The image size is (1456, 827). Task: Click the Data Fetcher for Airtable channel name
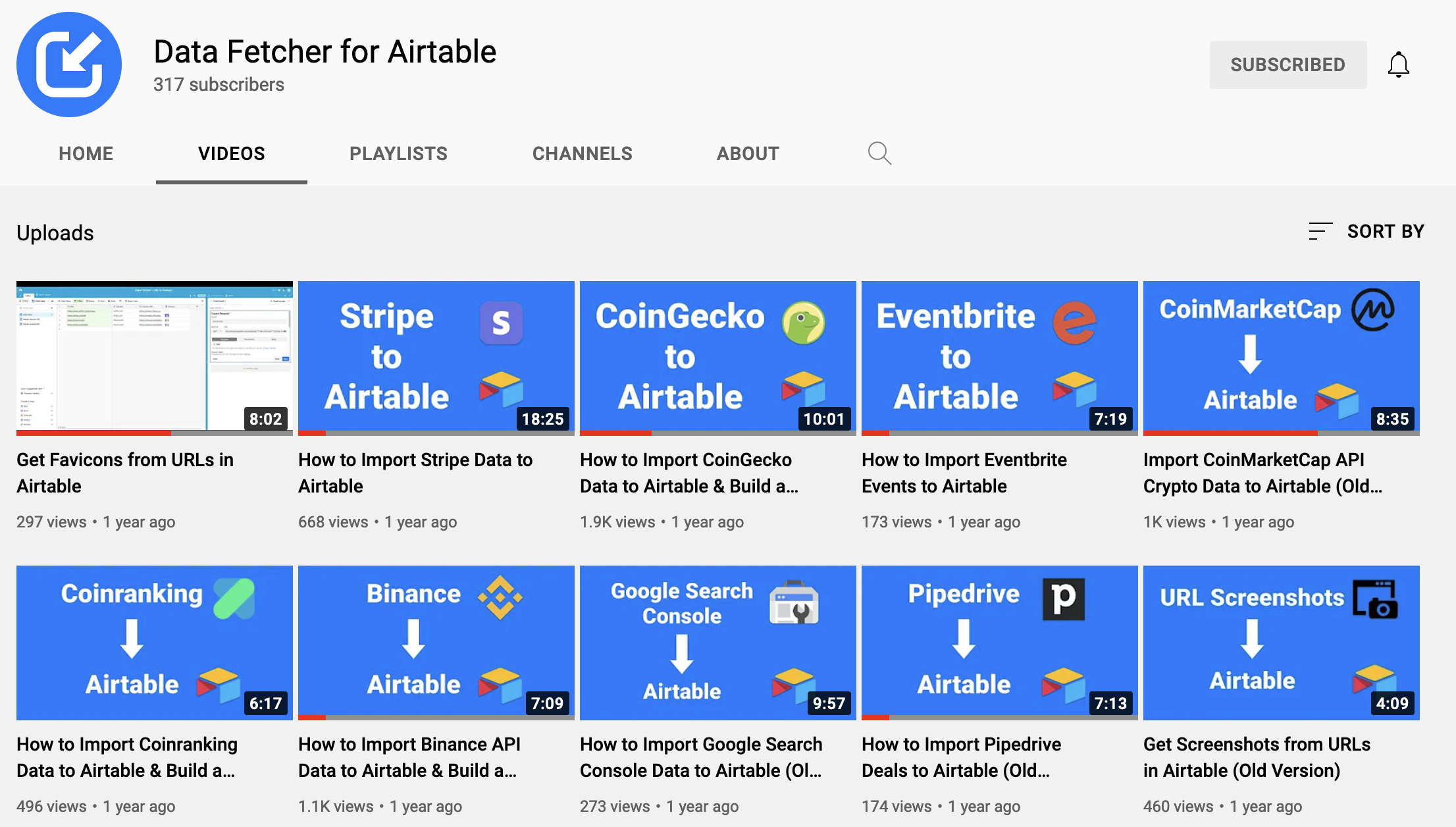(x=325, y=51)
